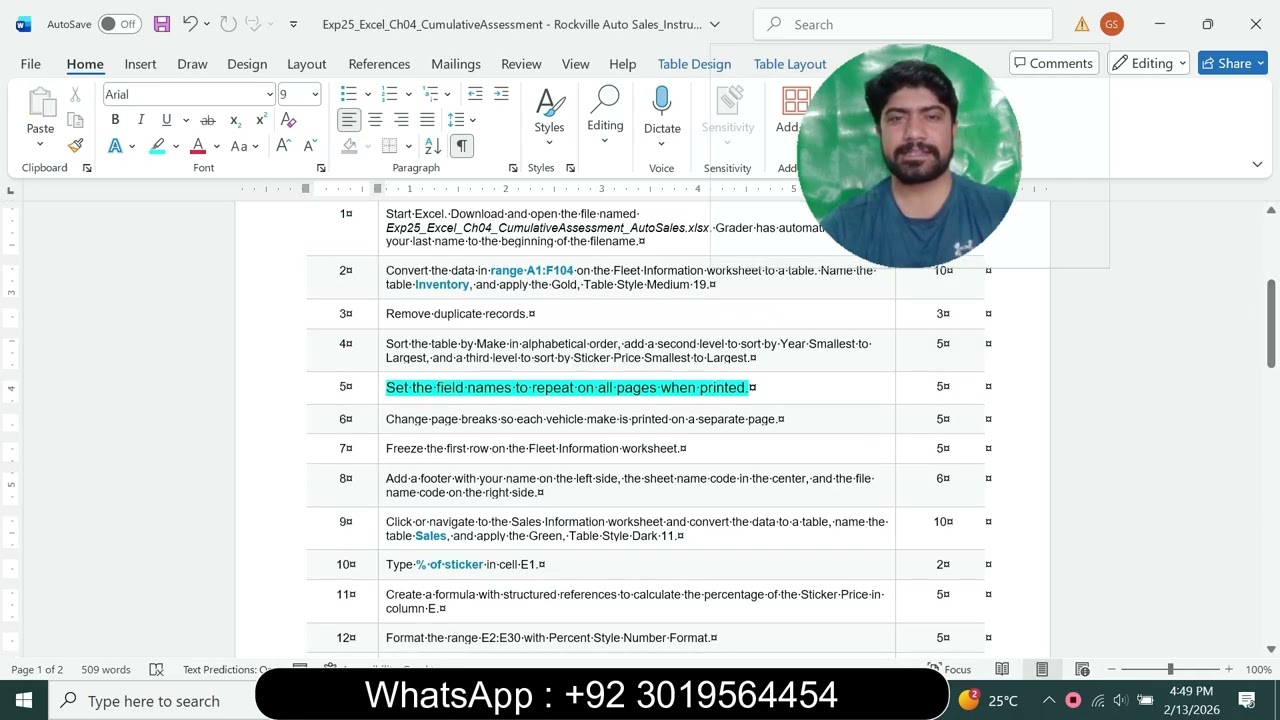Switch to the Layout tab
Screen dimensions: 1280x720
tap(307, 63)
